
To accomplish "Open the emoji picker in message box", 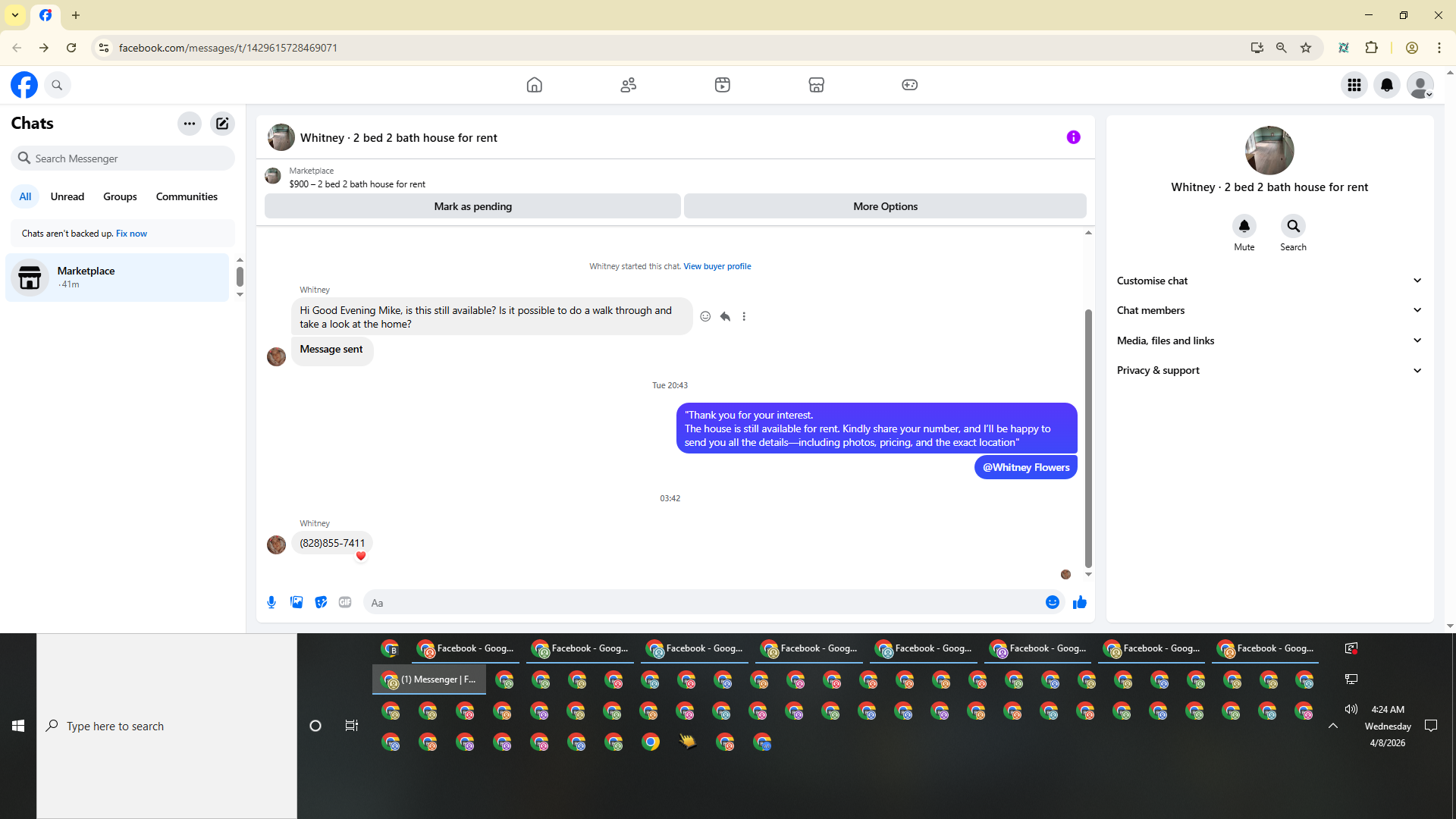I will click(x=1052, y=602).
